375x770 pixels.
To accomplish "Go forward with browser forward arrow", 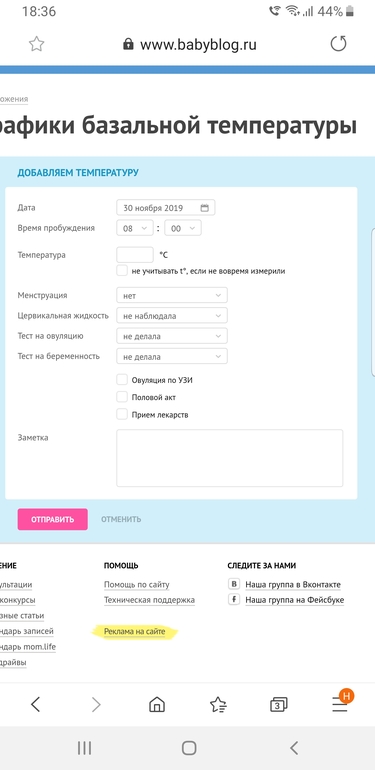I will [96, 705].
